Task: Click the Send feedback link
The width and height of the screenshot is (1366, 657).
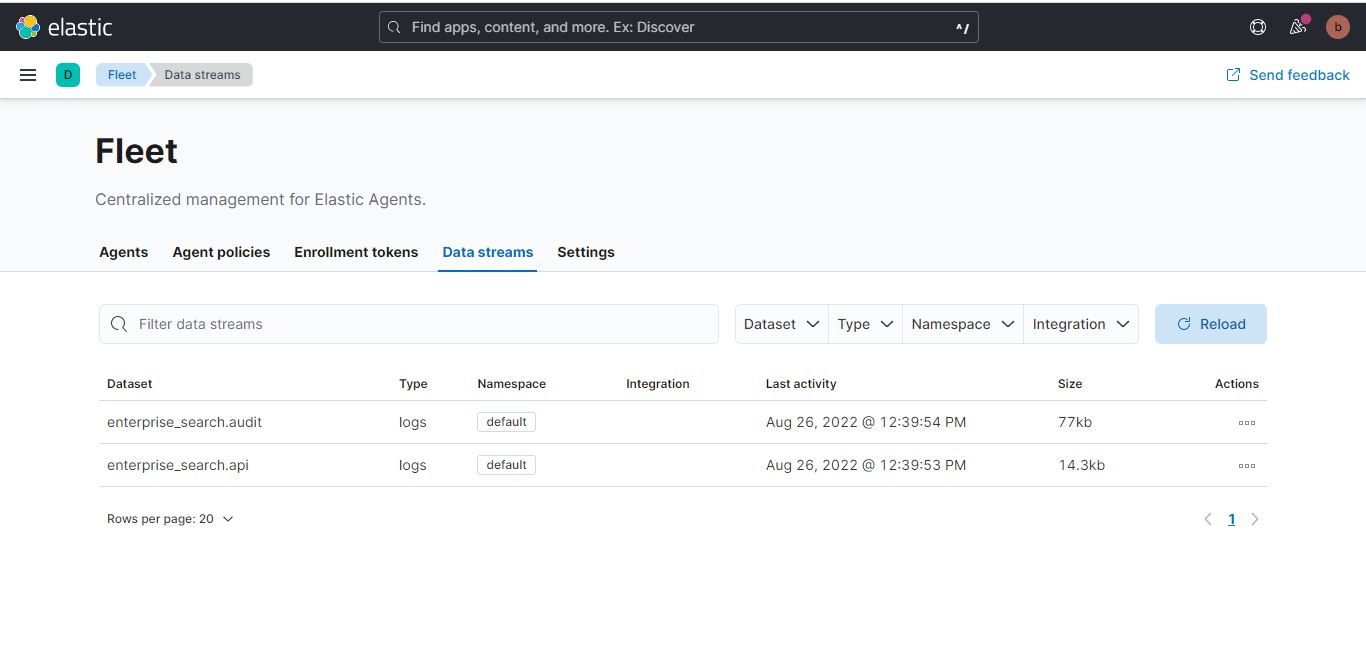Action: [x=1288, y=74]
